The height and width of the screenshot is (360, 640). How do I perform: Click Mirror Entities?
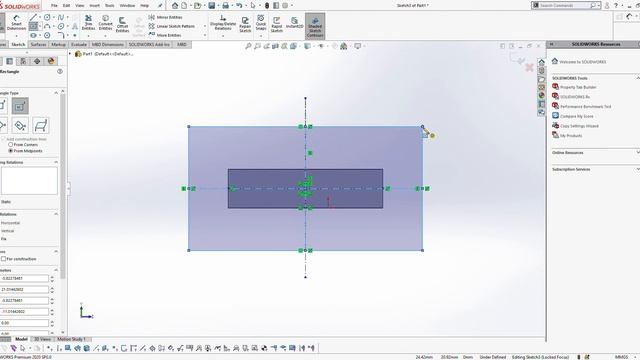pyautogui.click(x=165, y=17)
